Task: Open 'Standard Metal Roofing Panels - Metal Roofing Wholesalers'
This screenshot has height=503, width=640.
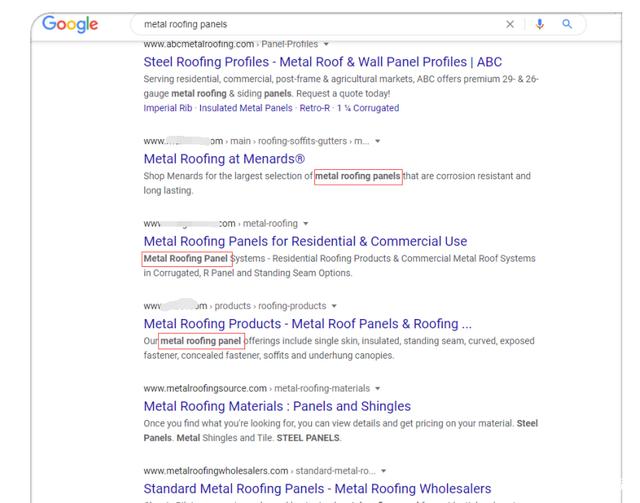Action: pos(317,489)
